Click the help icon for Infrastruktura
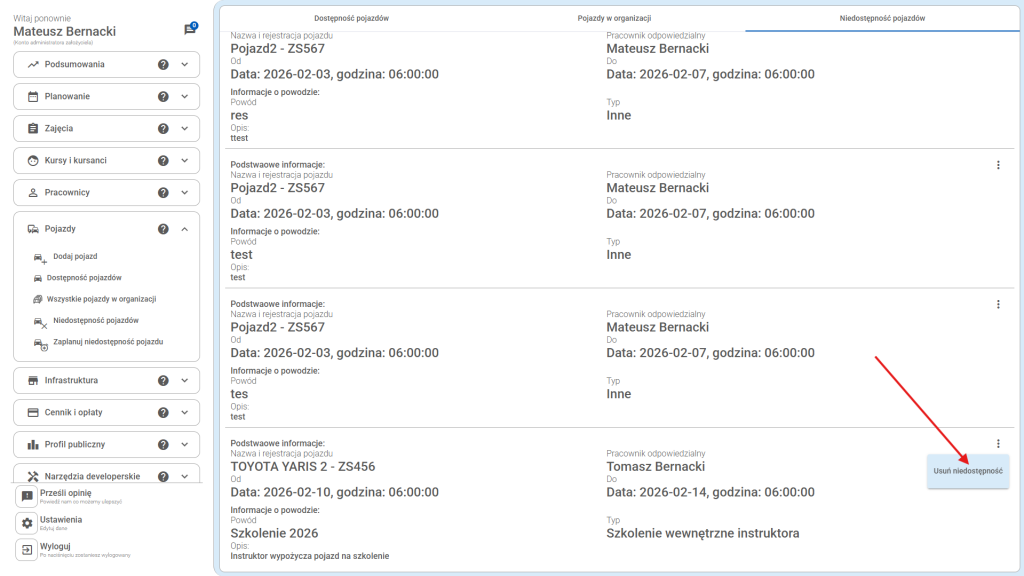Viewport: 1024px width, 576px height. click(163, 381)
